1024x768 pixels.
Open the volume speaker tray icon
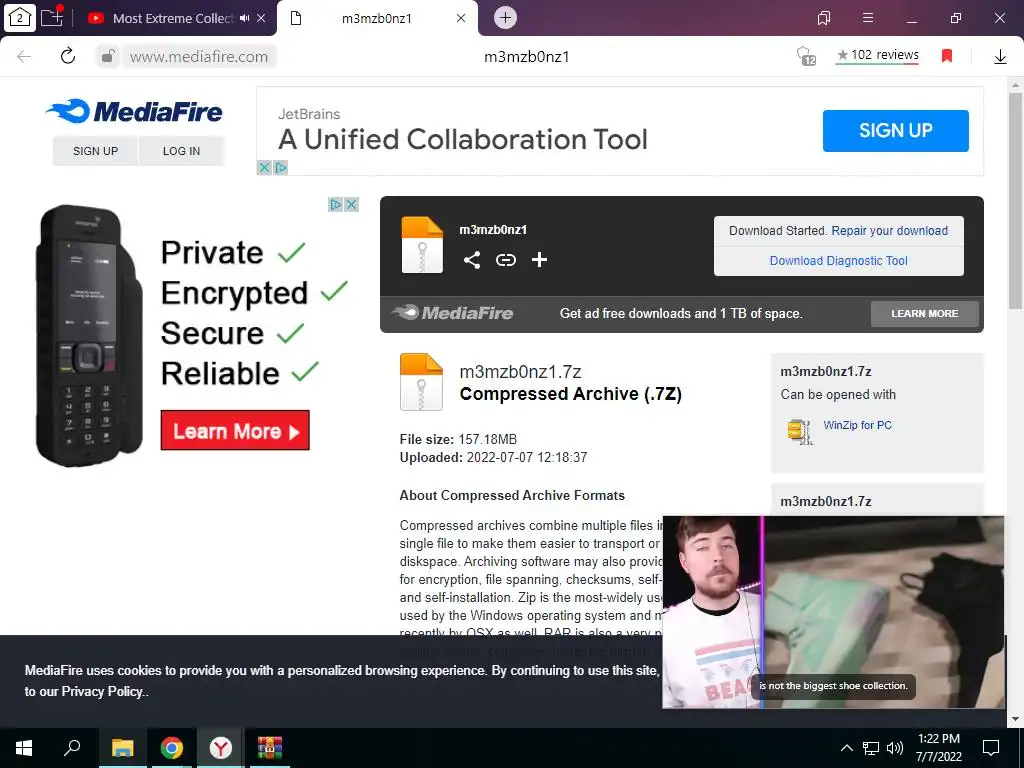(895, 748)
